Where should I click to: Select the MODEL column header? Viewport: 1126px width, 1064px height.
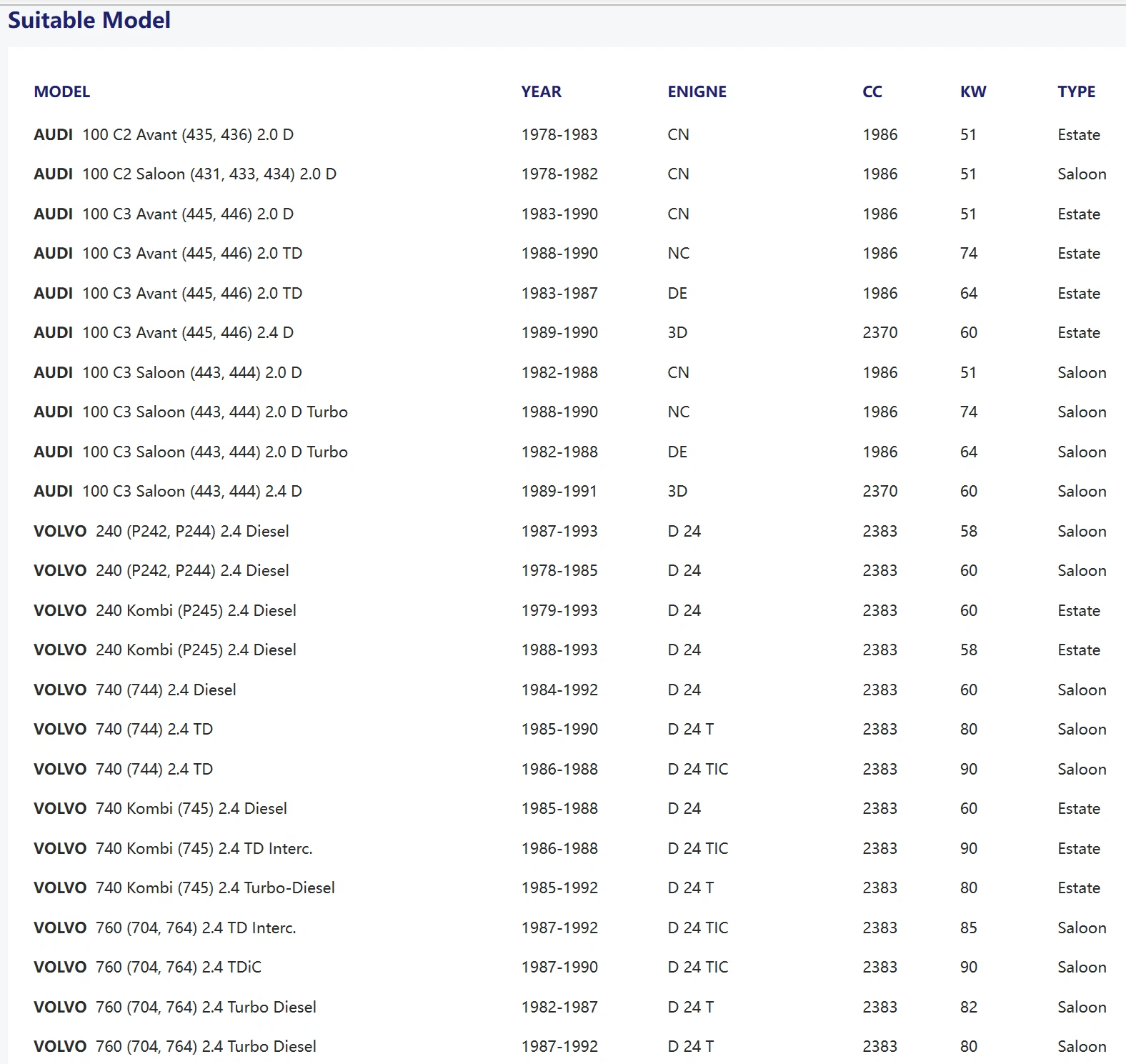(x=62, y=91)
